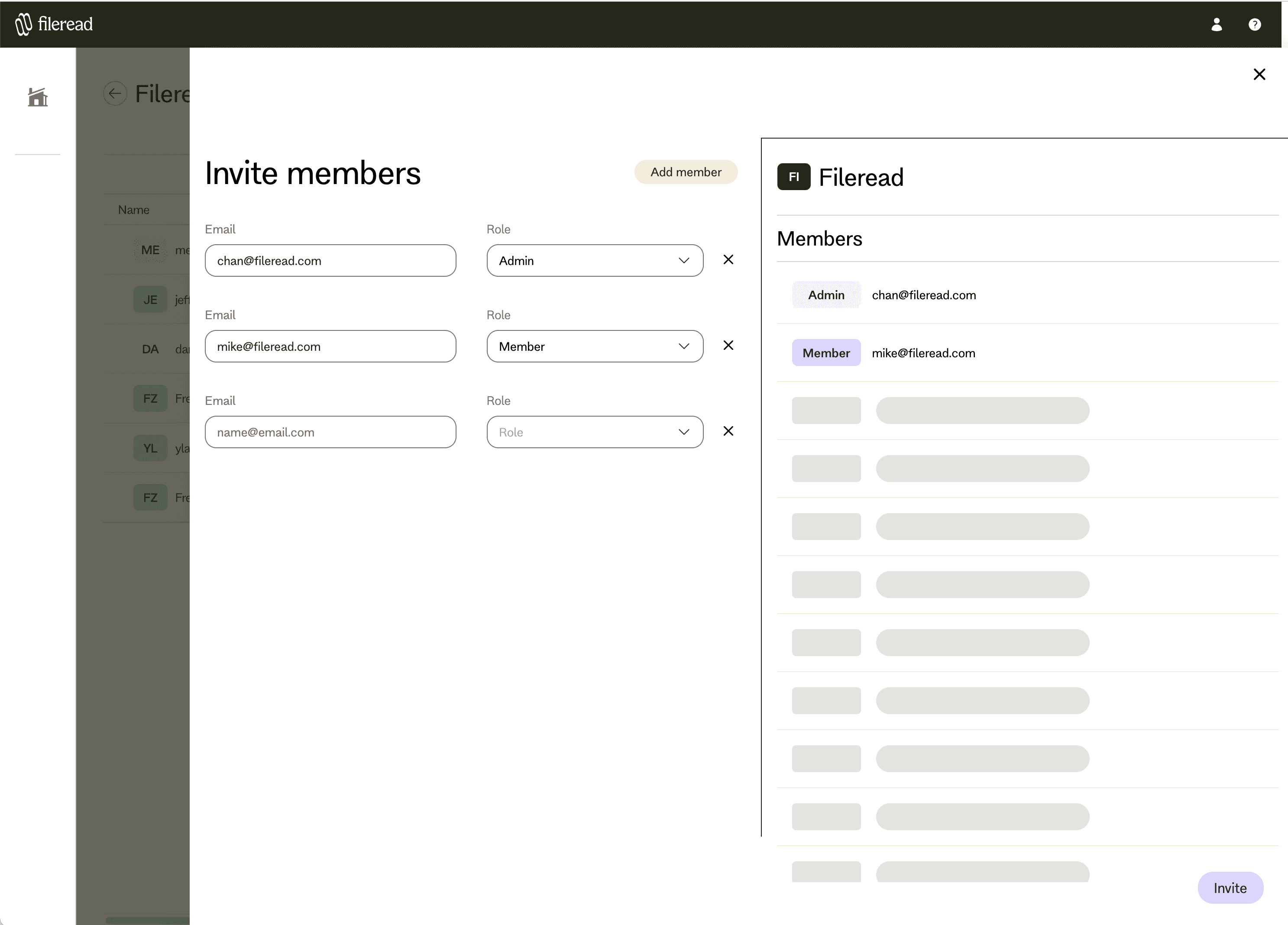Close the invite members panel
Viewport: 1288px width, 925px height.
(x=1259, y=74)
